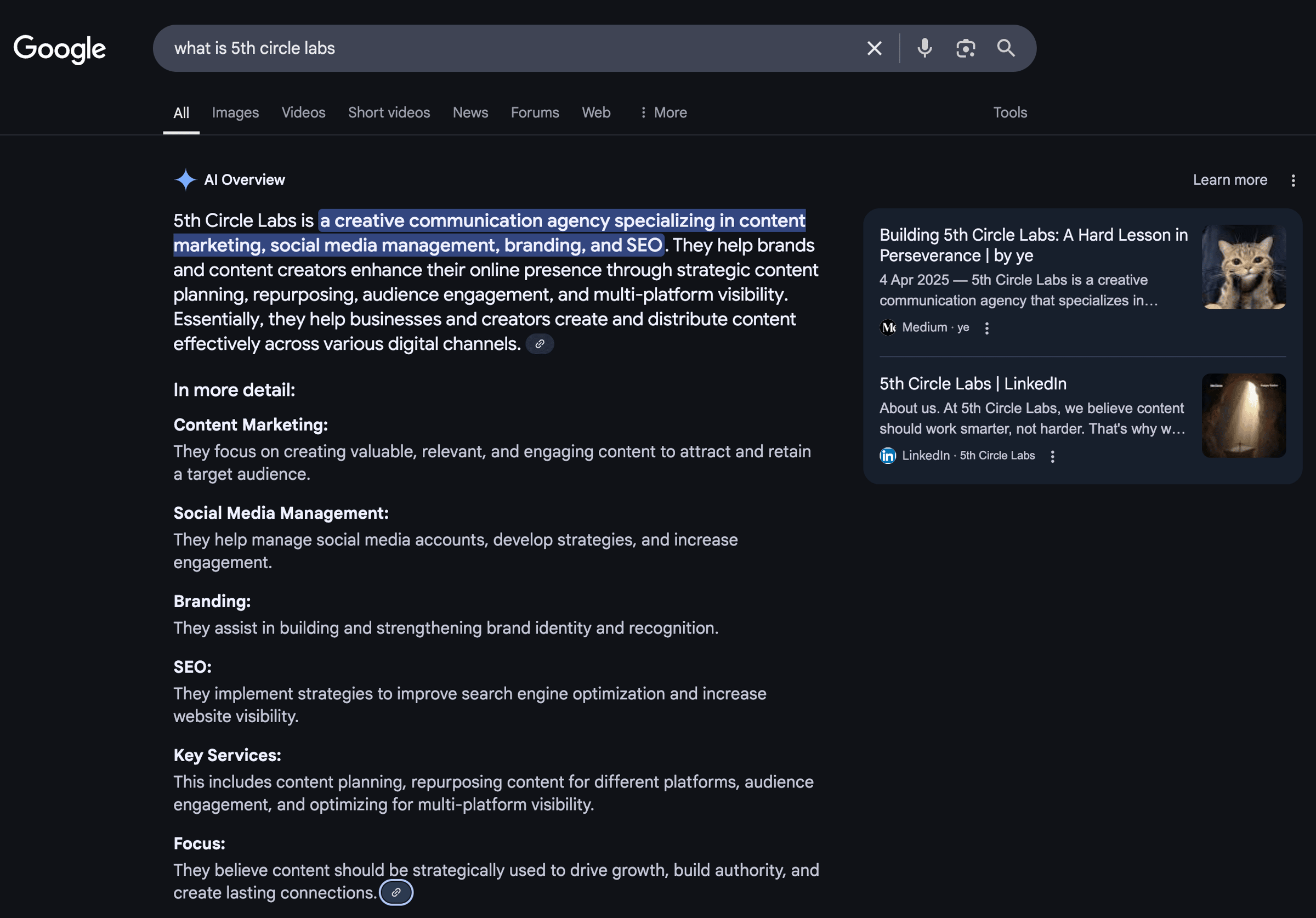Click the 'Medium · ye' source label

[935, 327]
